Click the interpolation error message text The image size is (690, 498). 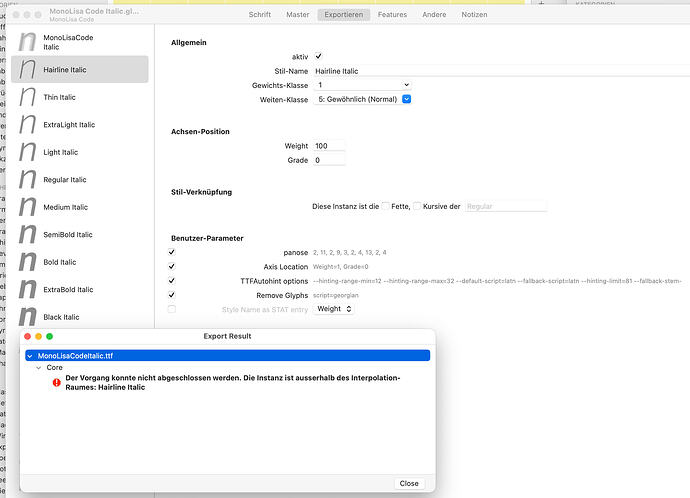click(x=233, y=382)
